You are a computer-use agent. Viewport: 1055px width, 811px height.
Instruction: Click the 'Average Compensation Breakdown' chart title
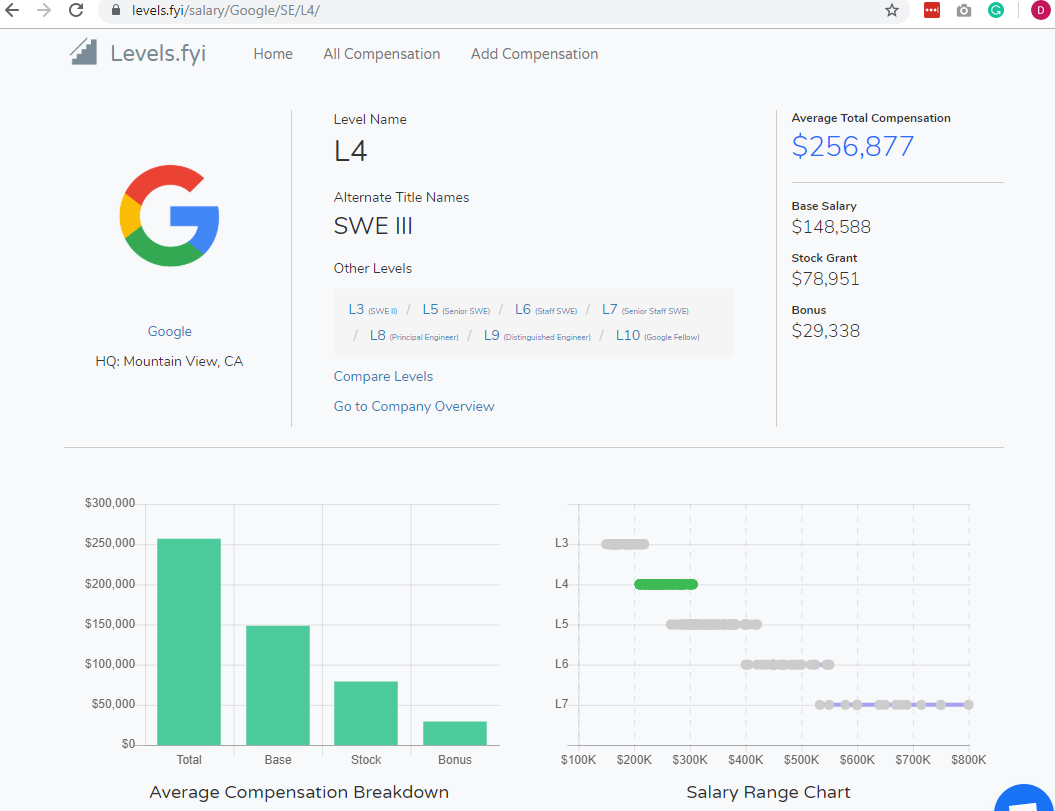click(x=299, y=792)
